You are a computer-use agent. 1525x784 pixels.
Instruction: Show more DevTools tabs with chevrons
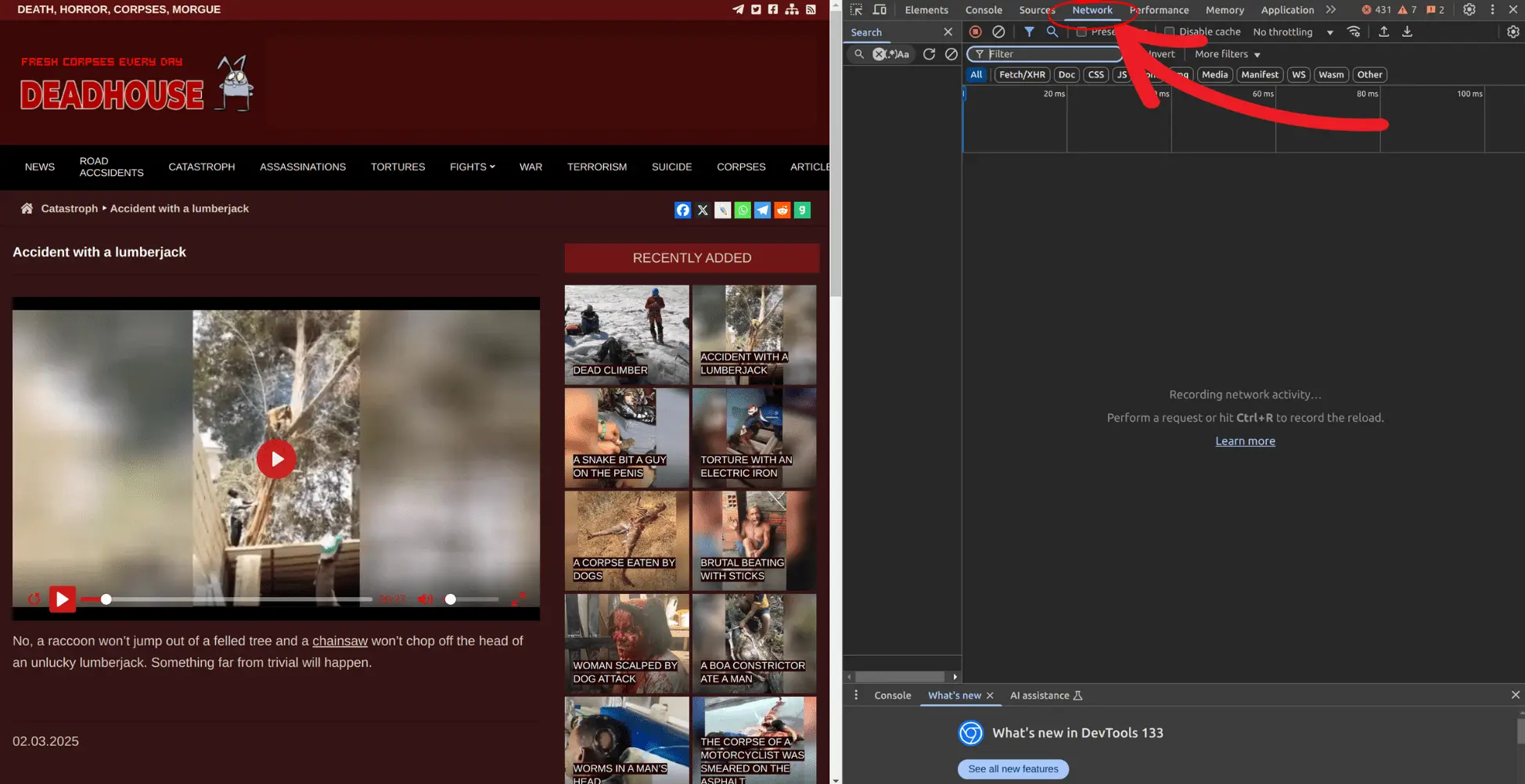coord(1330,9)
